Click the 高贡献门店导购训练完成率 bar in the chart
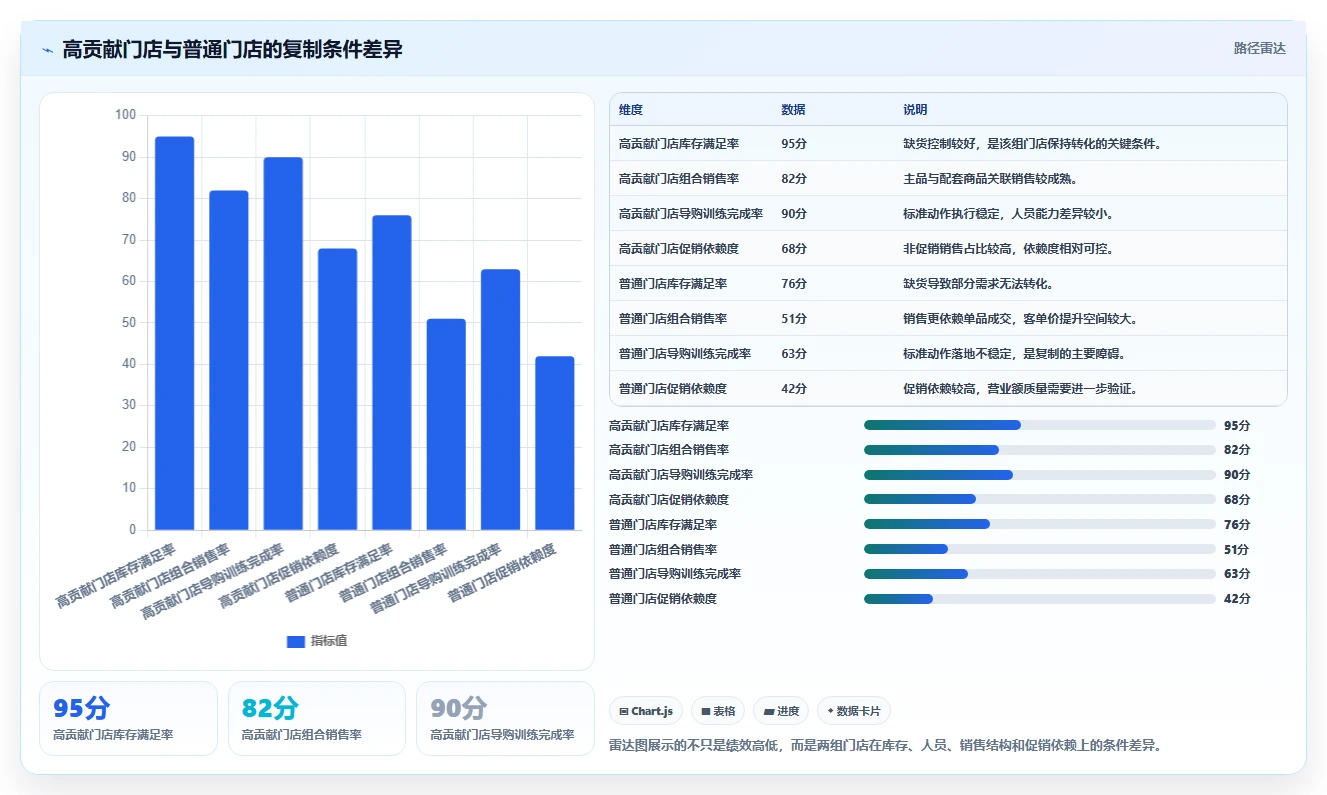The image size is (1327, 795). point(283,343)
